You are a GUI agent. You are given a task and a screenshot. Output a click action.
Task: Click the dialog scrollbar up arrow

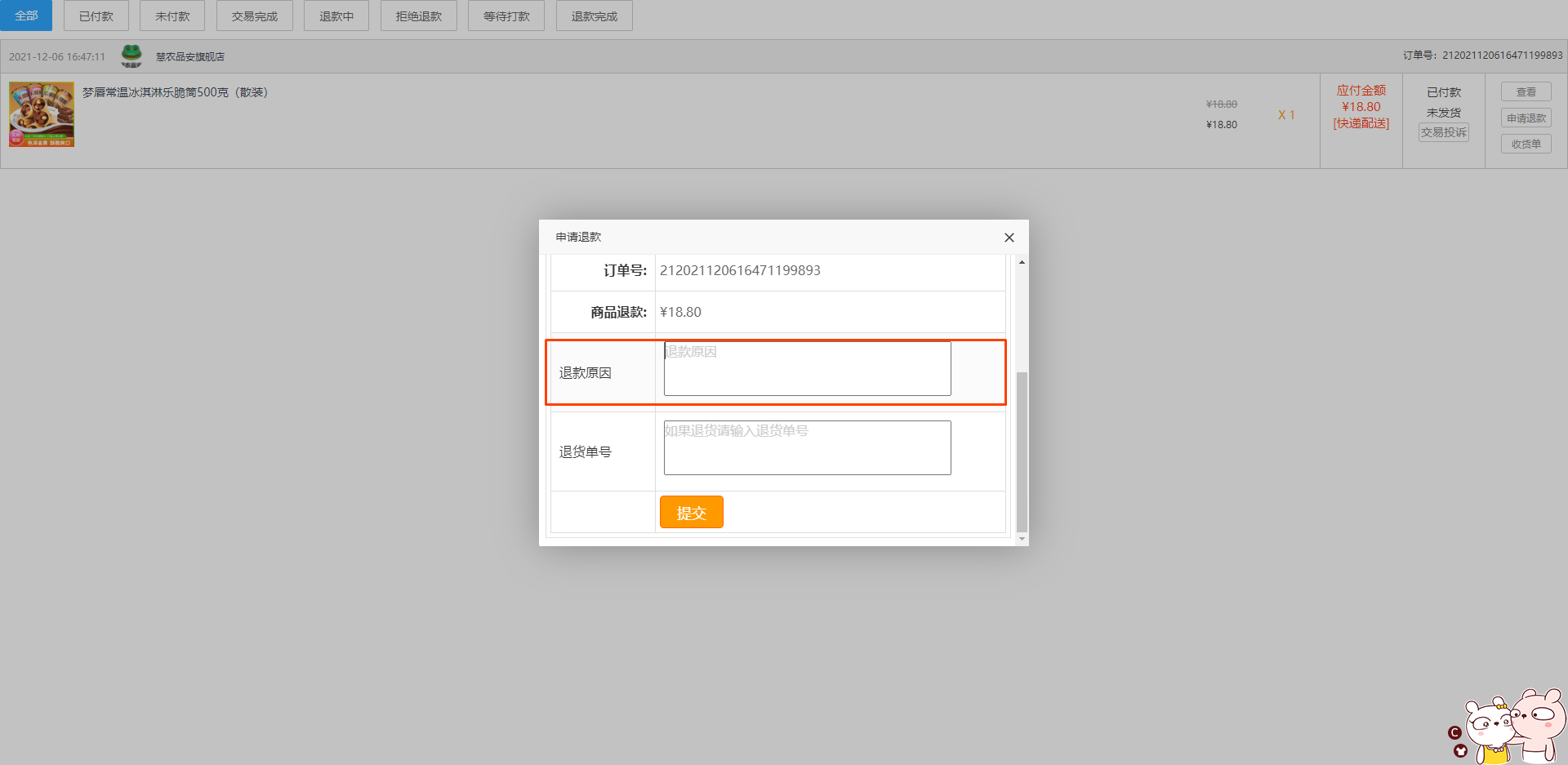1022,262
